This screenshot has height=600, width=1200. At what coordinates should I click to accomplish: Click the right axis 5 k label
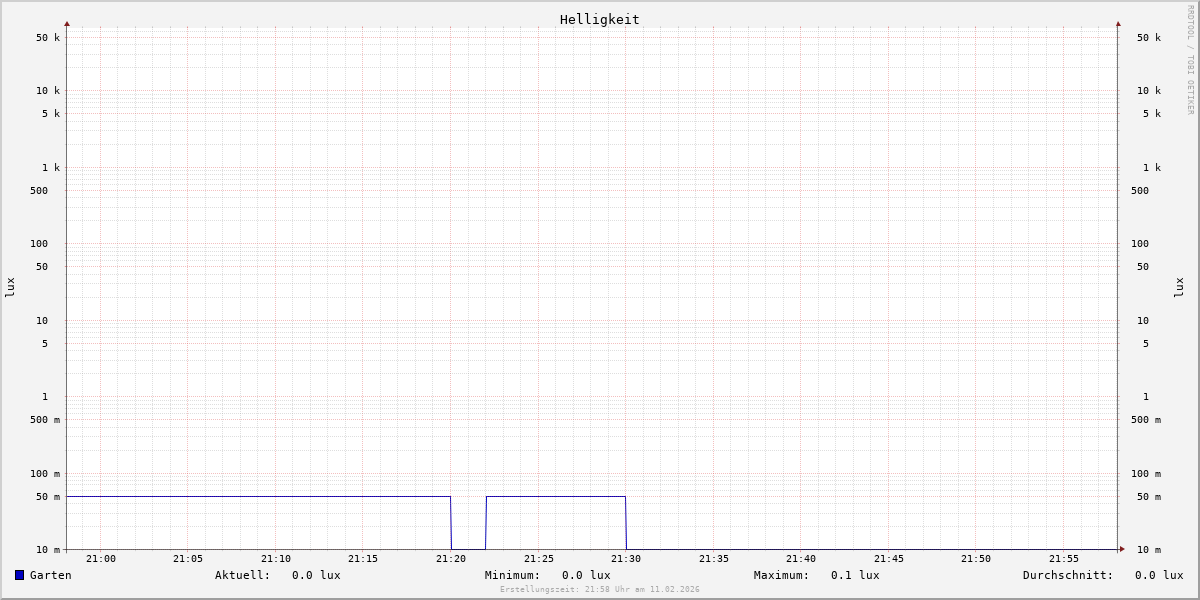(x=1152, y=114)
